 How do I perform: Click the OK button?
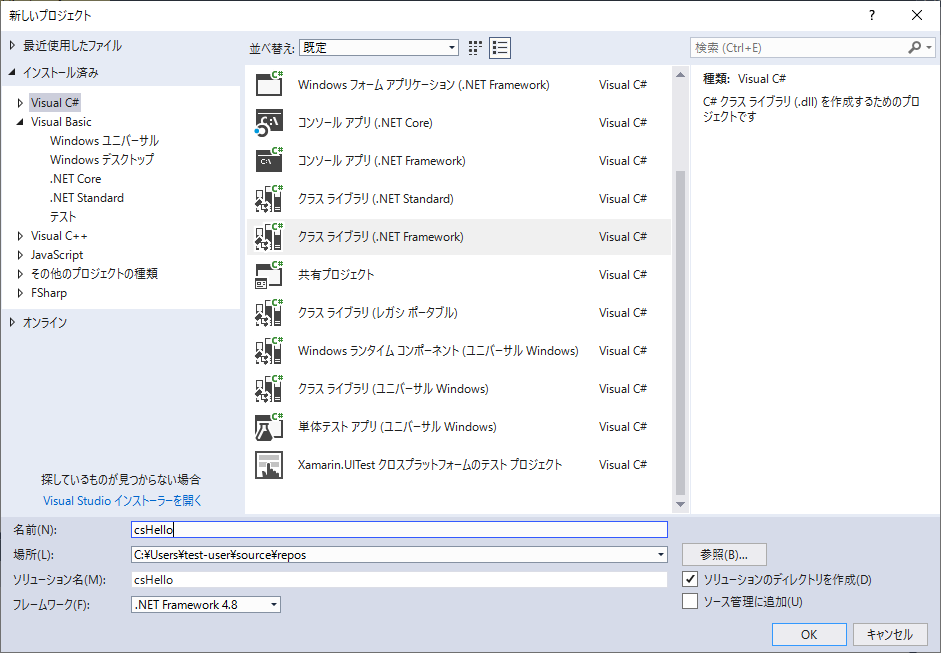point(809,634)
